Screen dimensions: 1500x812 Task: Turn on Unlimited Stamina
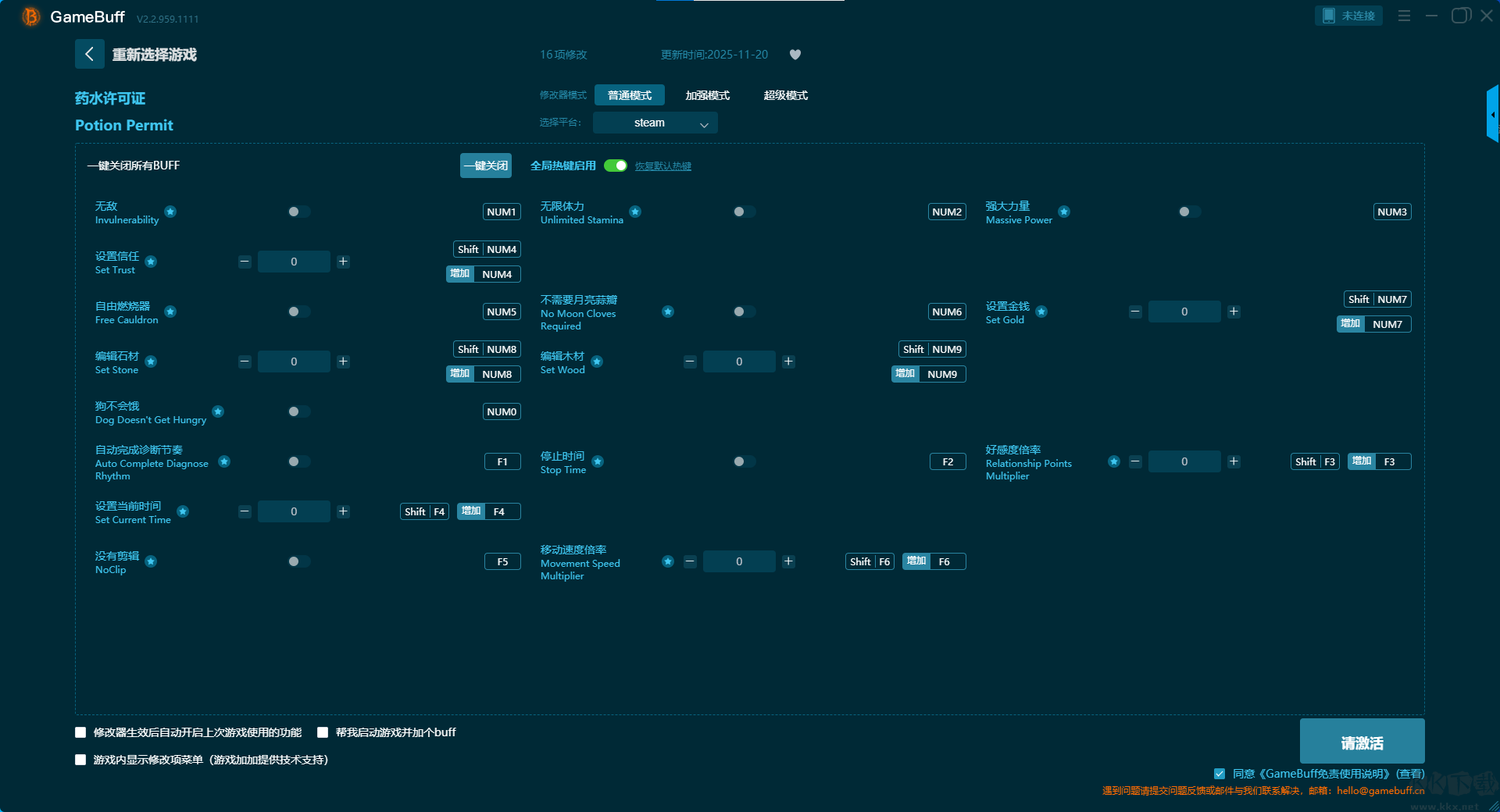click(744, 212)
